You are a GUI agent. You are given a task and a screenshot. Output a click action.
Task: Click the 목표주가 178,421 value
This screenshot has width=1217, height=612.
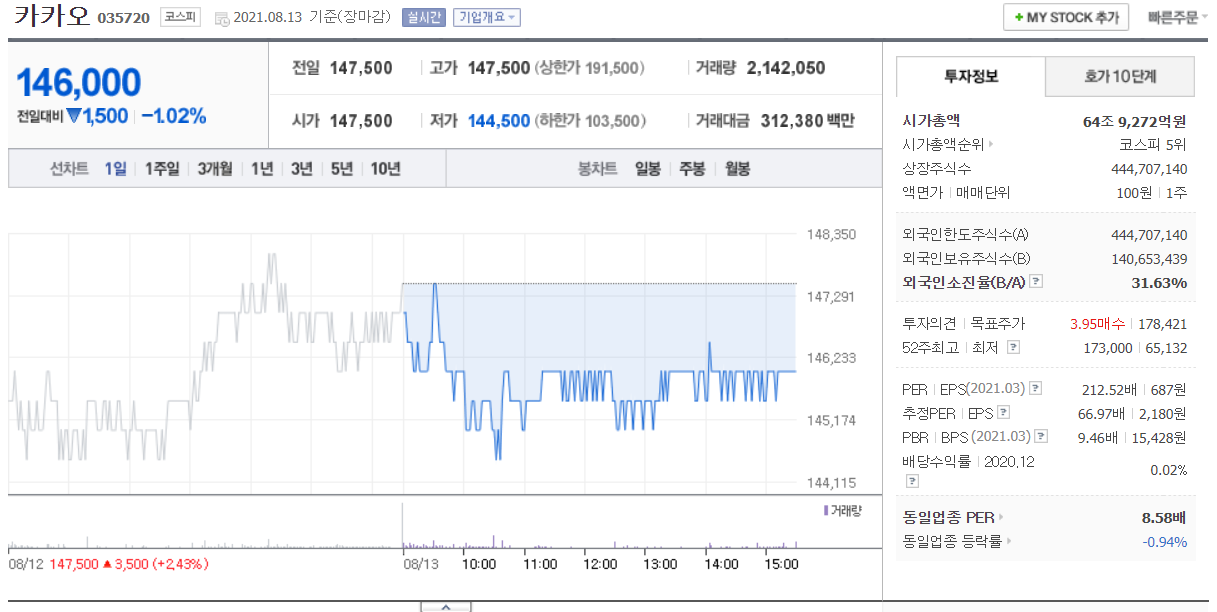1162,324
